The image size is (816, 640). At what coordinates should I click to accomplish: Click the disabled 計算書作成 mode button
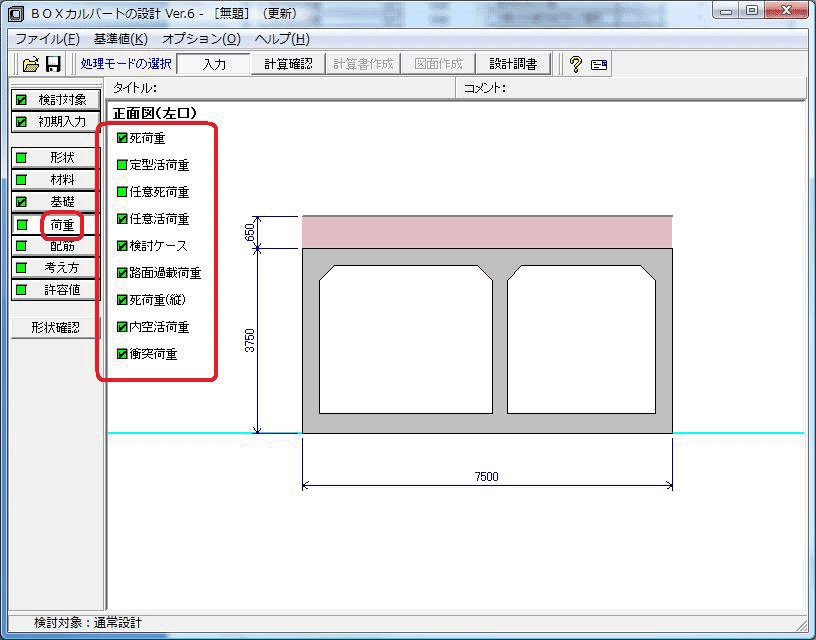363,64
